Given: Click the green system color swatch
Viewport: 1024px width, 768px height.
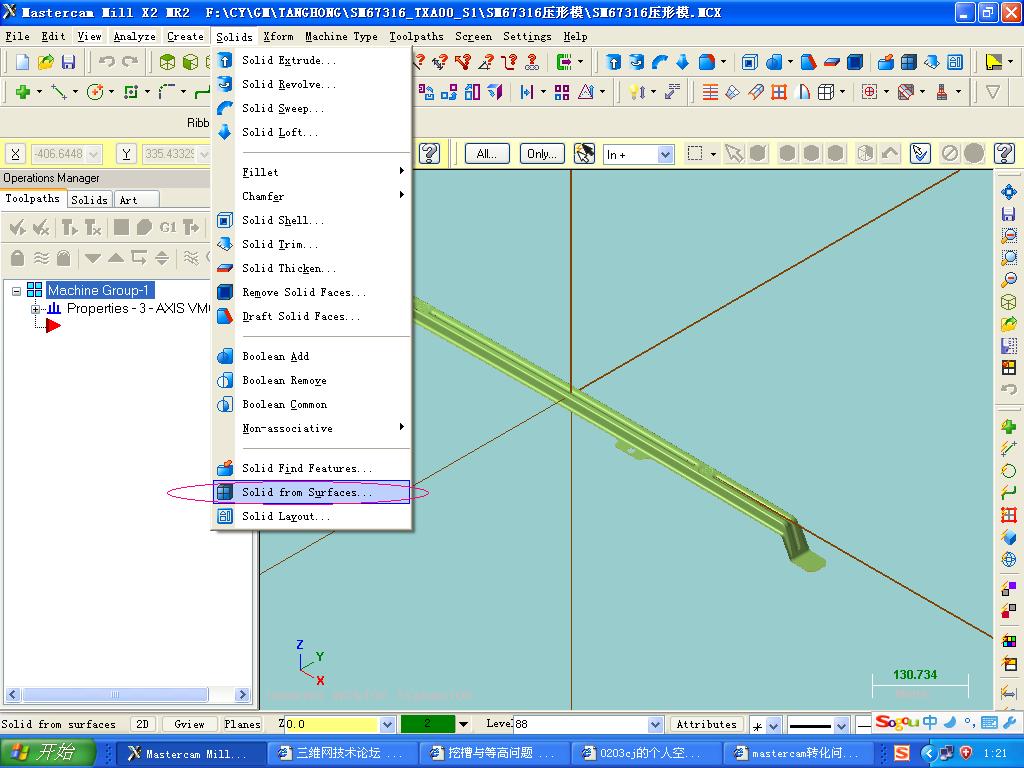Looking at the screenshot, I should 428,724.
